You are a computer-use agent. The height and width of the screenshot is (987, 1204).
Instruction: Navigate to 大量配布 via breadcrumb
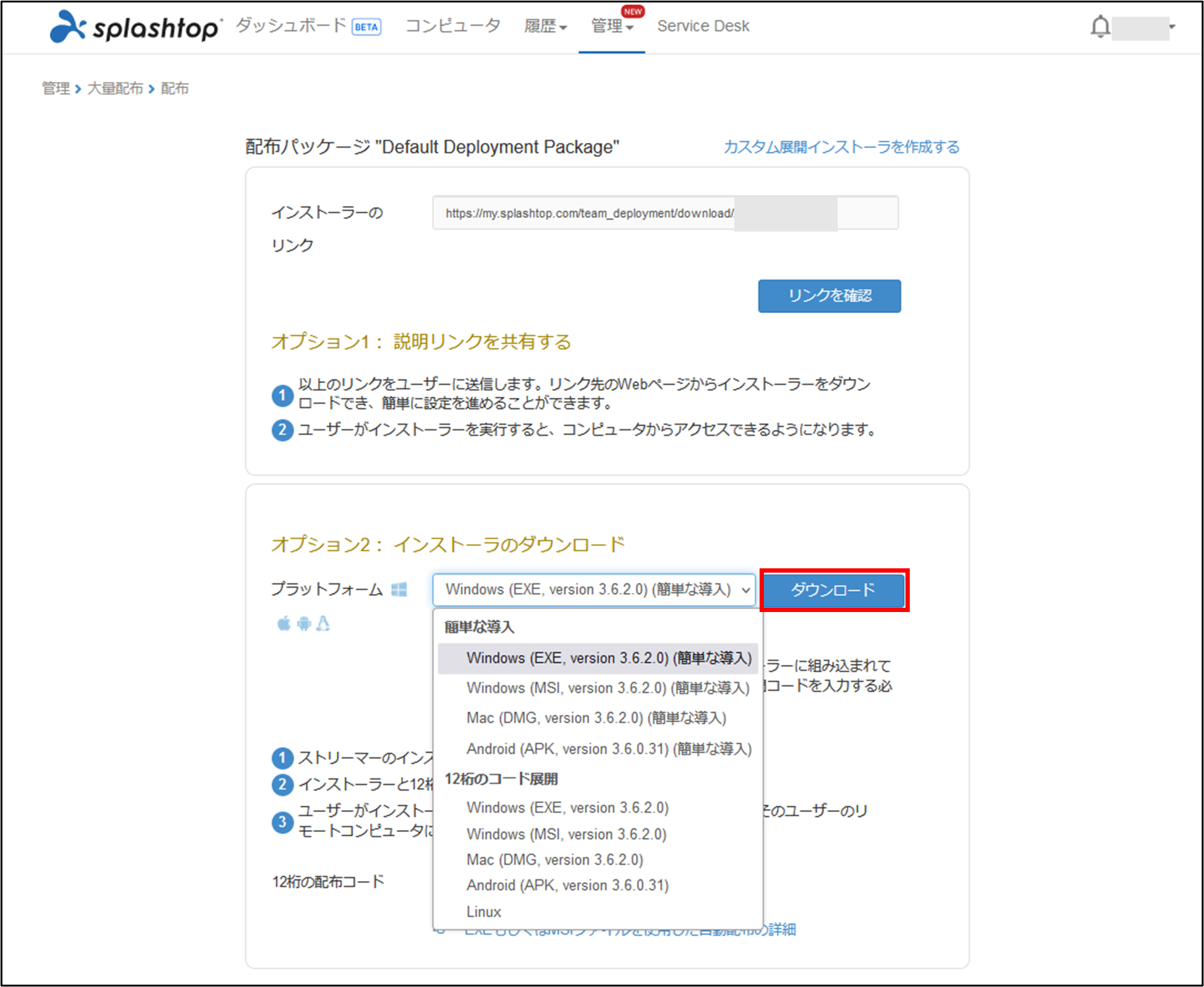[x=115, y=88]
